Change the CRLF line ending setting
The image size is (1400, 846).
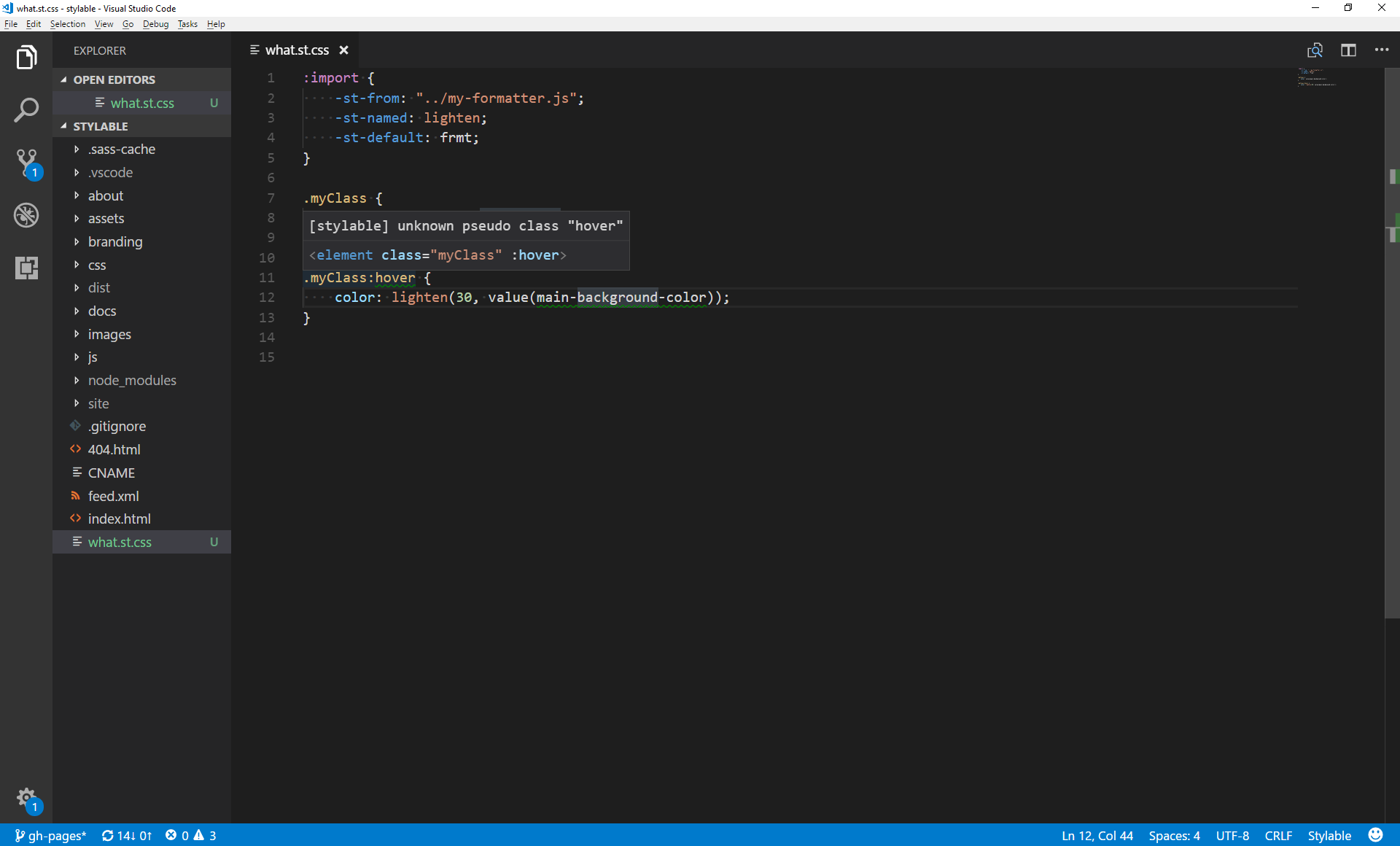(x=1277, y=835)
